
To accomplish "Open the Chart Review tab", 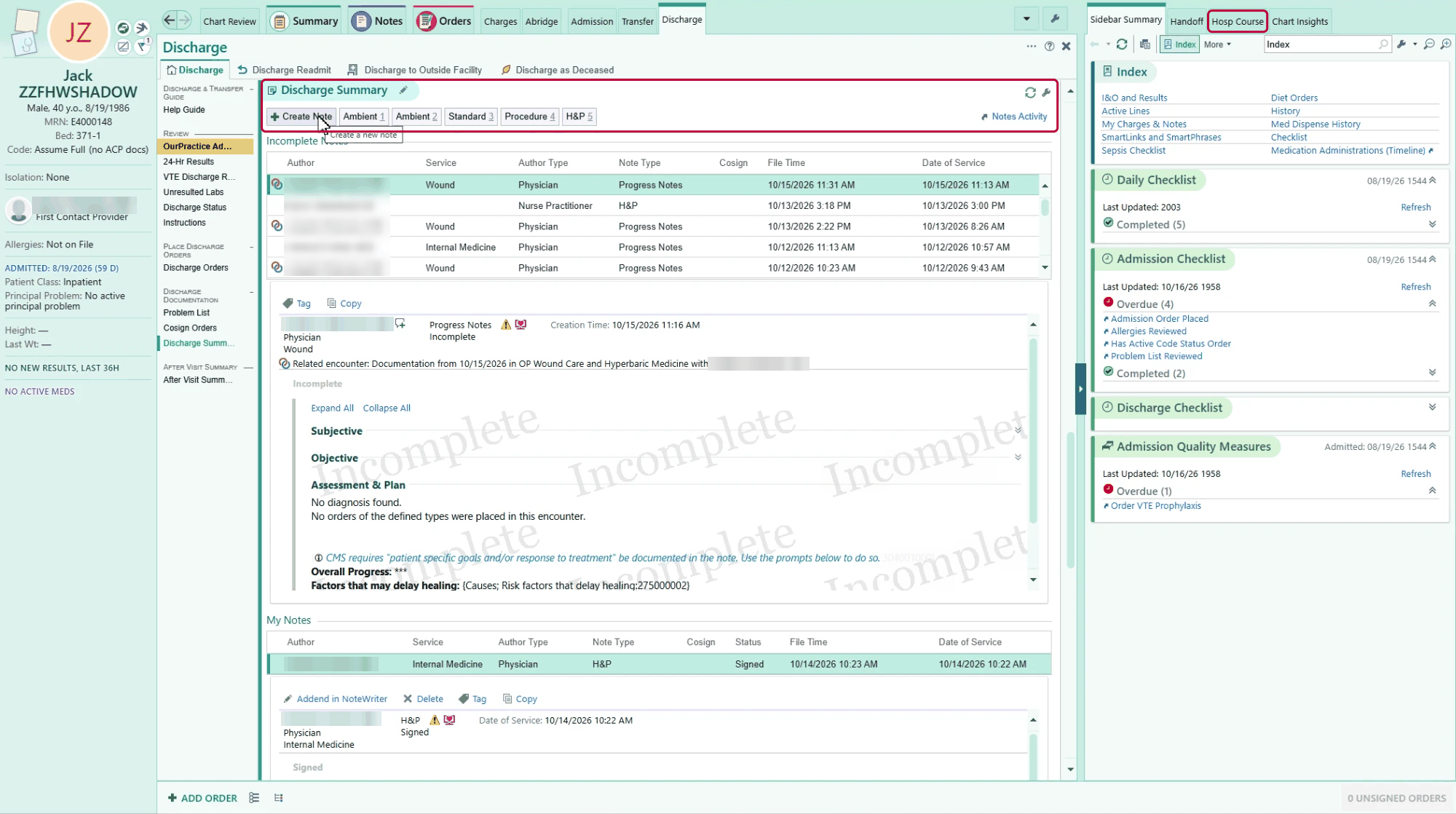I will tap(229, 21).
